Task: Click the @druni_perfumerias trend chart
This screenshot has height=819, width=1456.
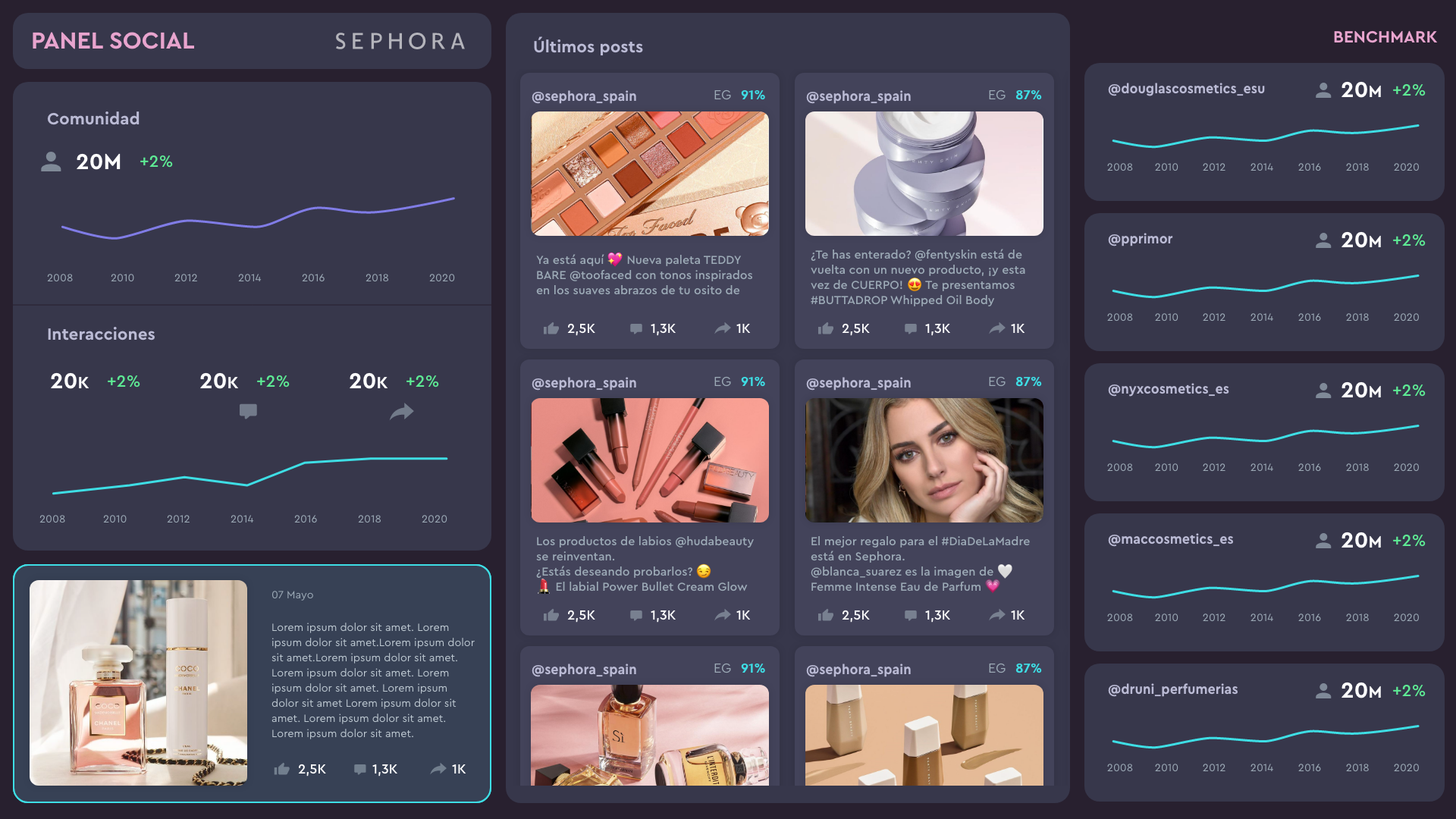Action: coord(1265,736)
